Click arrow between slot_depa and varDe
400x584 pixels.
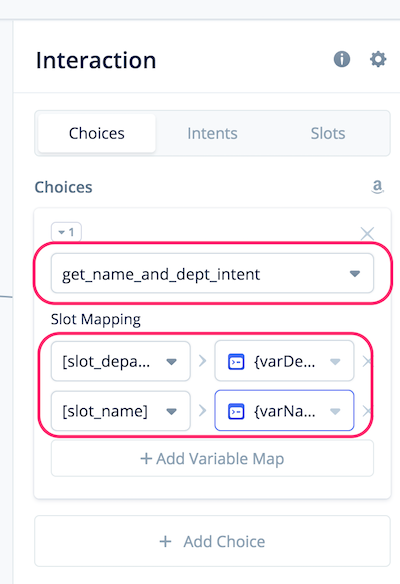pos(202,361)
